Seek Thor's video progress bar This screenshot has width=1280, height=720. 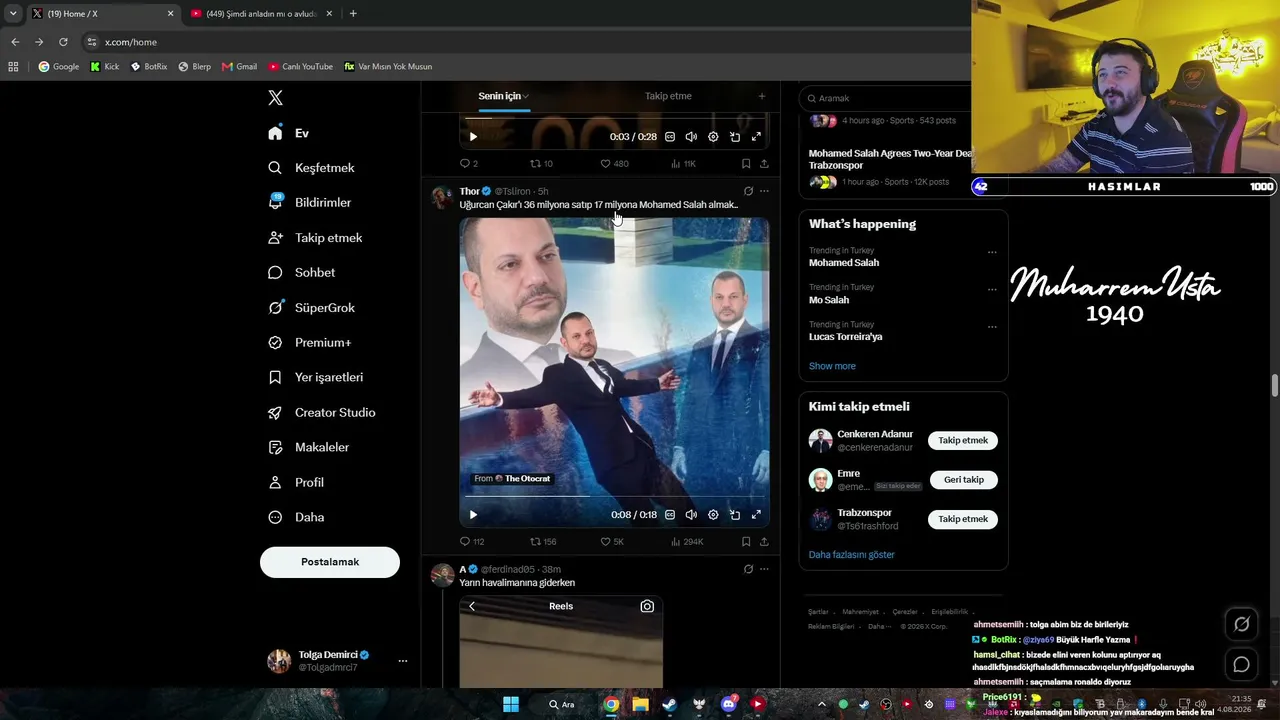tap(615, 496)
